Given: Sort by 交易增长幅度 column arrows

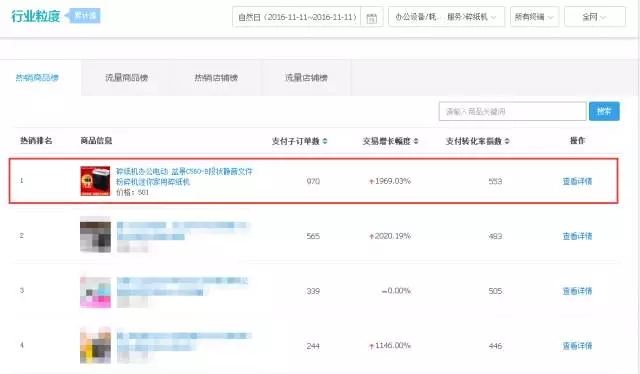Looking at the screenshot, I should pyautogui.click(x=416, y=141).
